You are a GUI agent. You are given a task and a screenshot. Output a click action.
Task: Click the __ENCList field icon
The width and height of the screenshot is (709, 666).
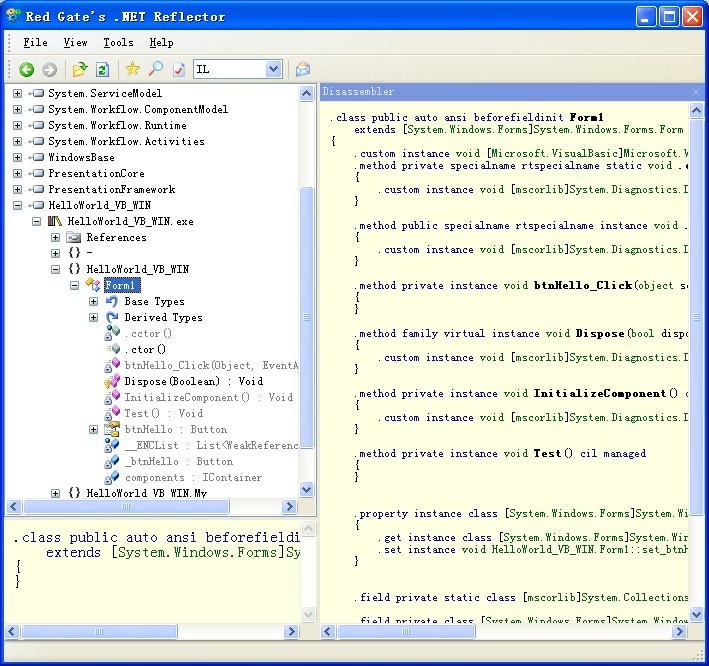(x=112, y=445)
